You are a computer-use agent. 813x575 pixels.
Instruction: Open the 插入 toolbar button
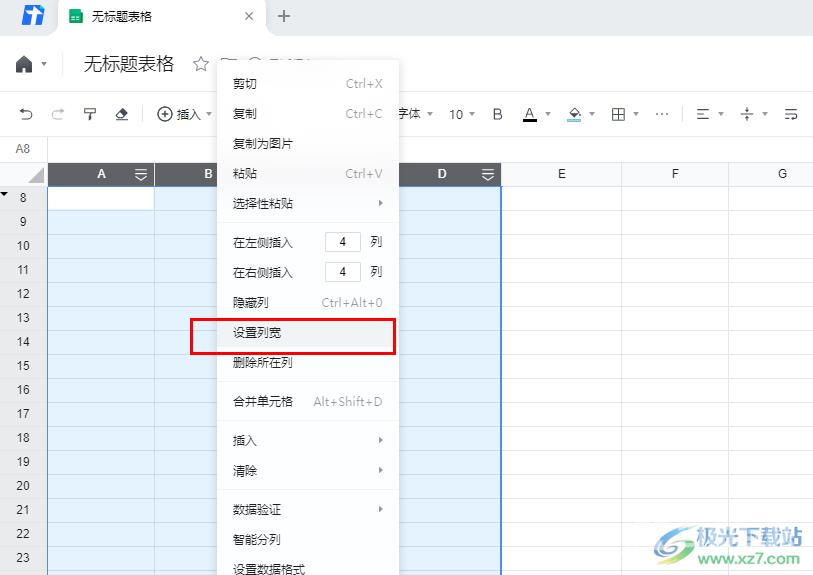(184, 114)
